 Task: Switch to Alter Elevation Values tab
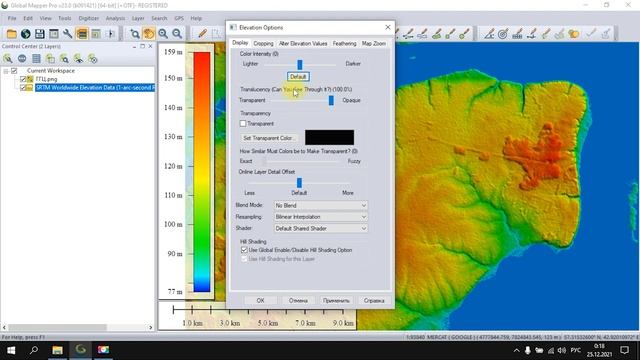[x=303, y=43]
